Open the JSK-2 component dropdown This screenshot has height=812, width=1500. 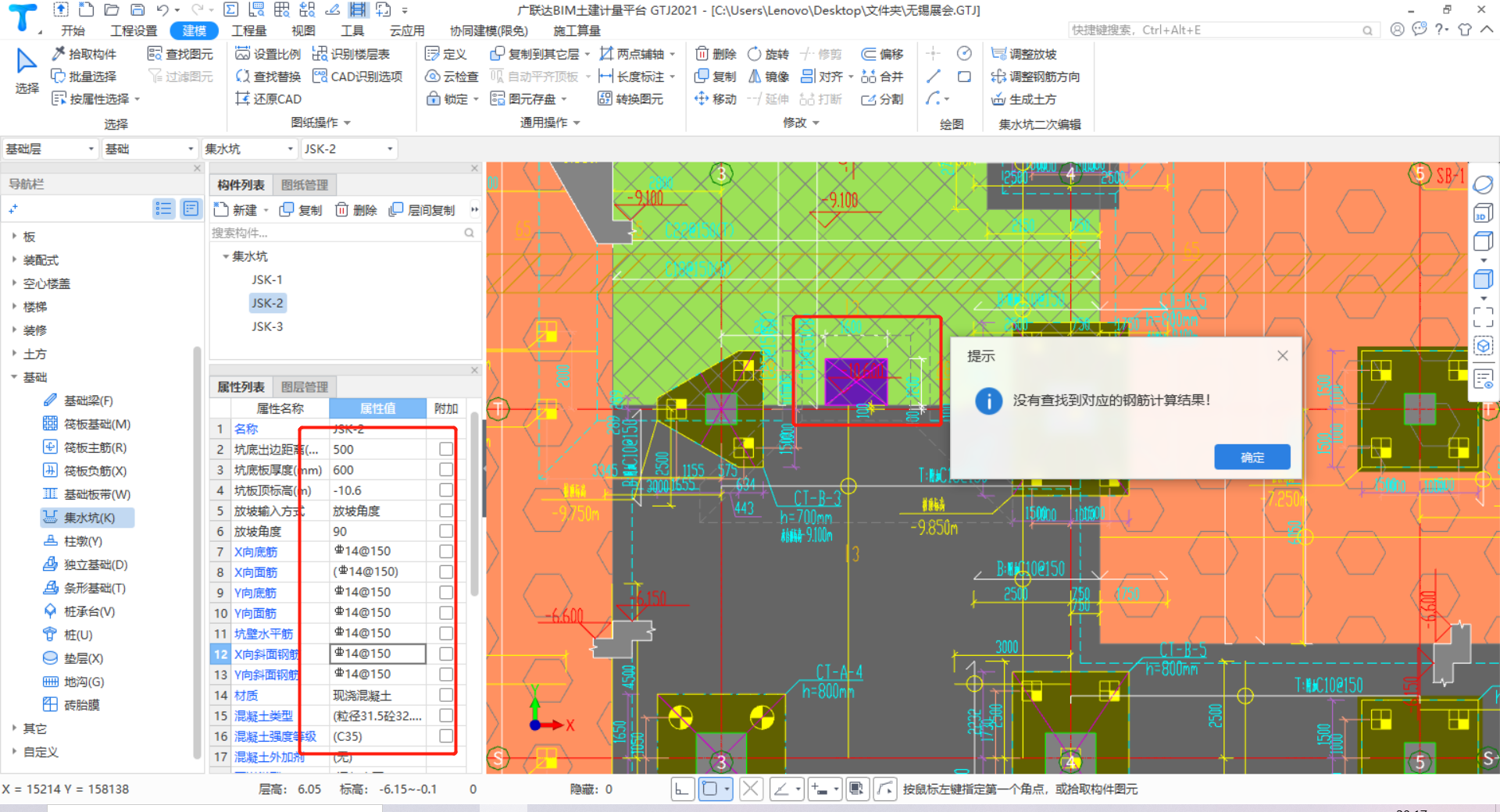point(348,148)
